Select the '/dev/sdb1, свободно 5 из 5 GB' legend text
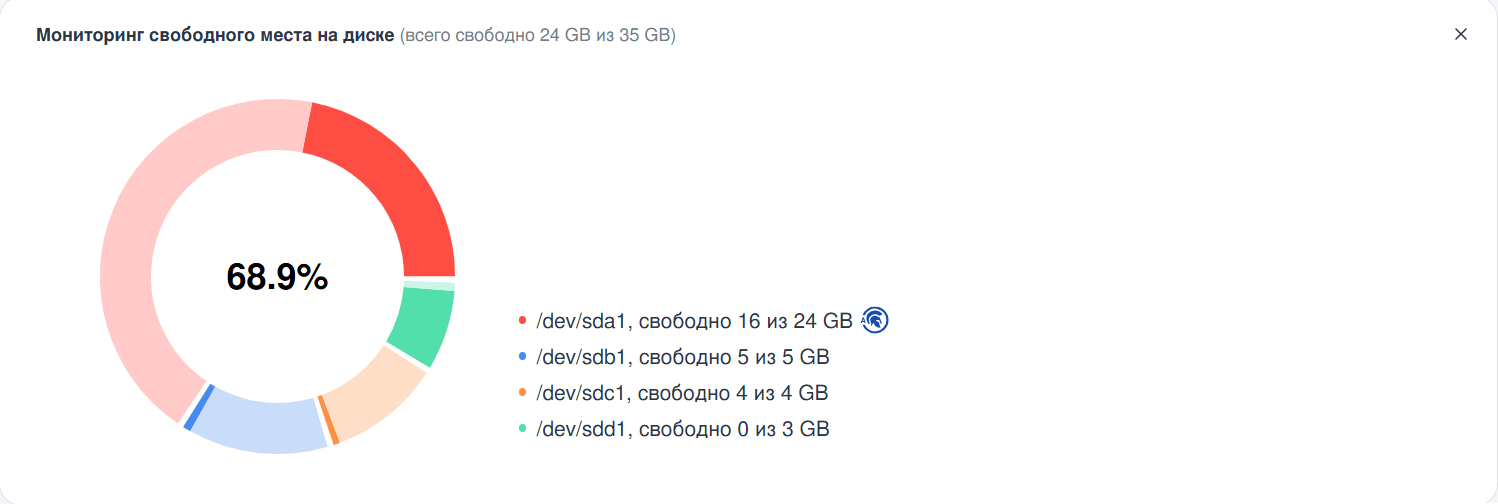The height and width of the screenshot is (504, 1498). coord(683,357)
